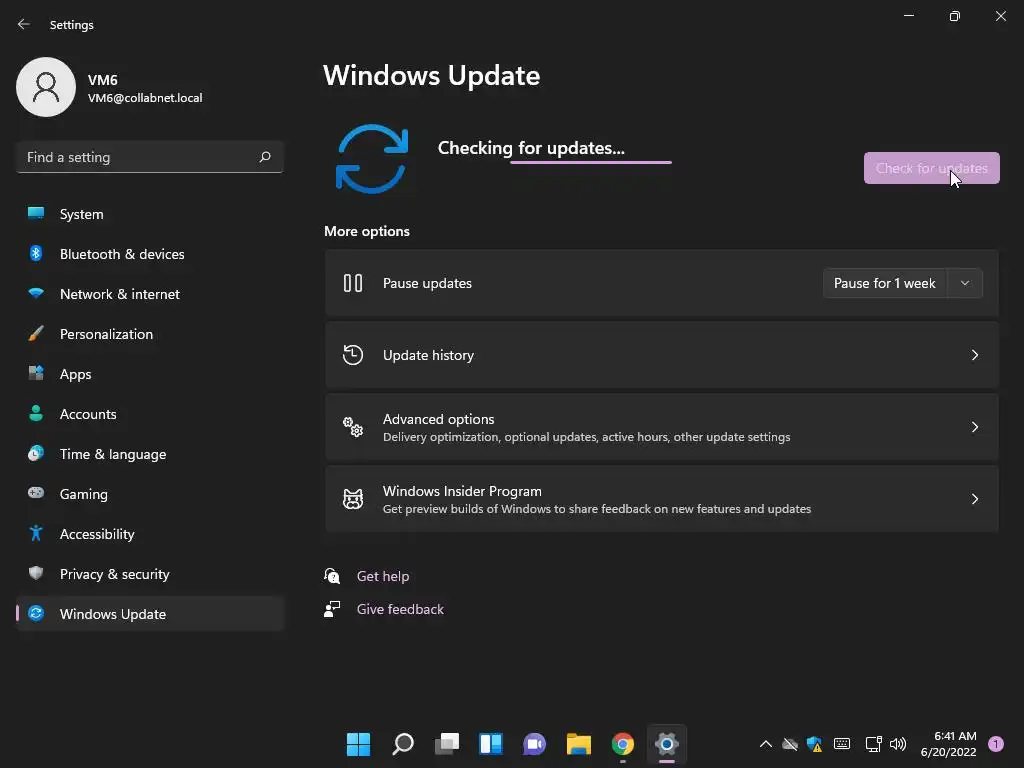Open File Explorer from the taskbar

579,744
